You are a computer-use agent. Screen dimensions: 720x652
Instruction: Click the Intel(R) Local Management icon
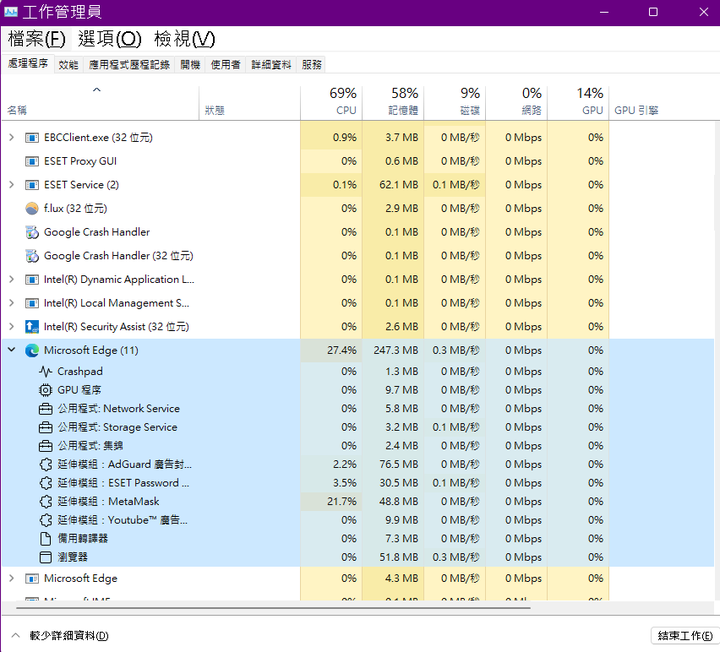point(32,304)
